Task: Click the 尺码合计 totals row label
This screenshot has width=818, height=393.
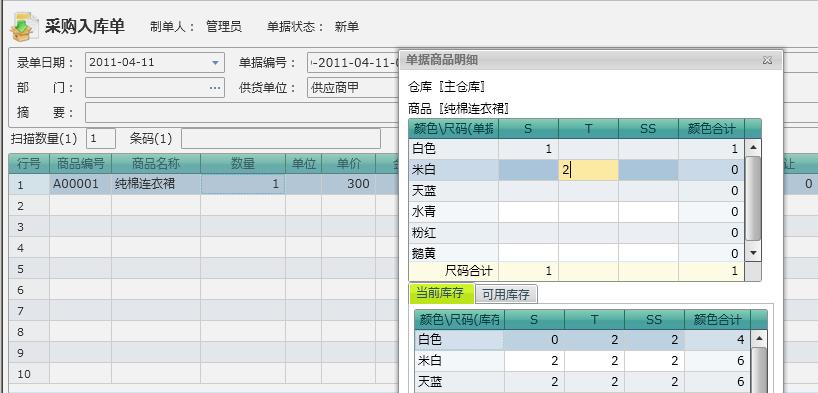Action: click(453, 271)
